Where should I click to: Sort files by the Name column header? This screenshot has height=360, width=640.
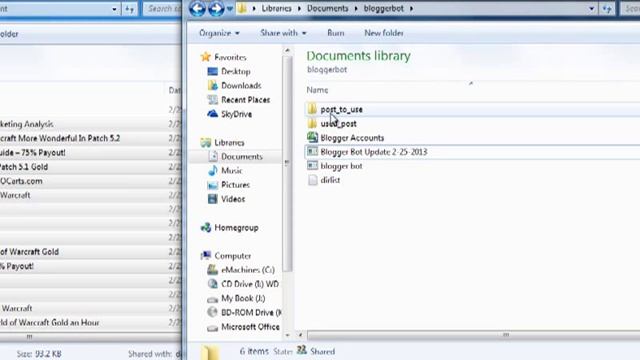317,90
